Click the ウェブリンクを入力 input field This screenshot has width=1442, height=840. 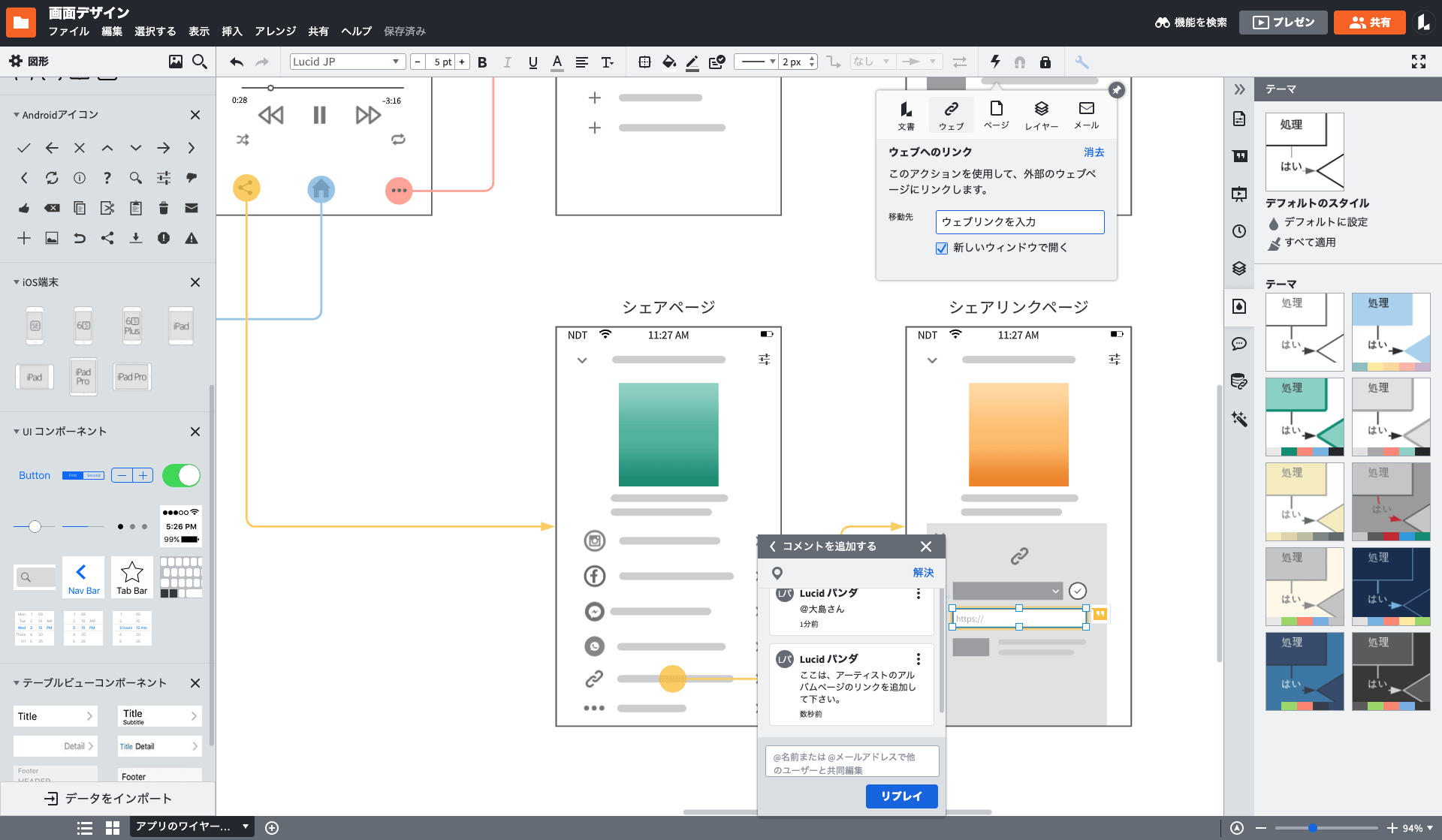(x=1019, y=221)
